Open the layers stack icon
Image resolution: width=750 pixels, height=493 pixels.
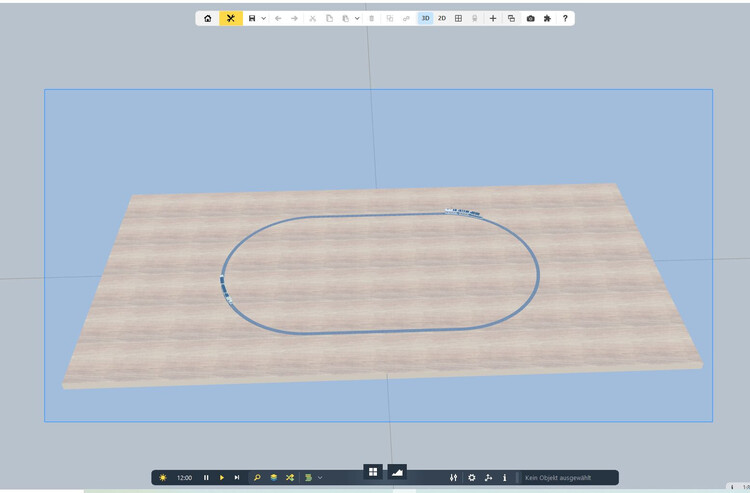tap(273, 478)
